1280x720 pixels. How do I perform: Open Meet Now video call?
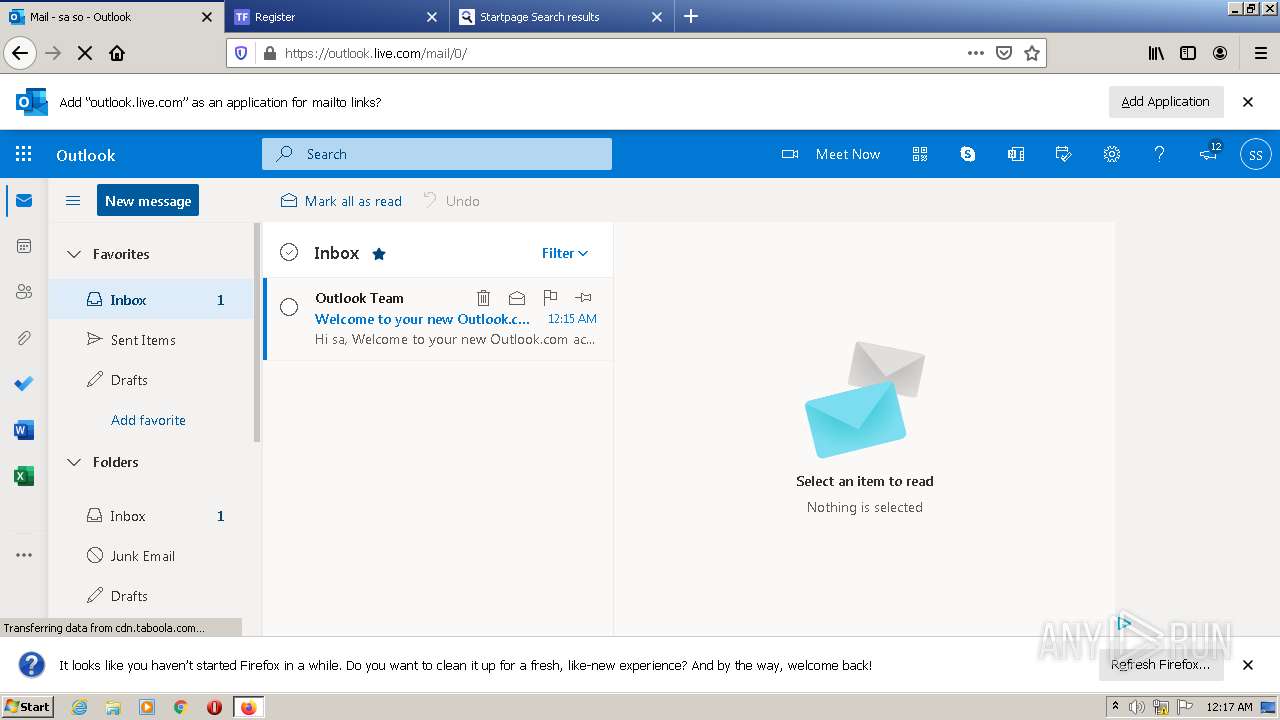pos(831,154)
